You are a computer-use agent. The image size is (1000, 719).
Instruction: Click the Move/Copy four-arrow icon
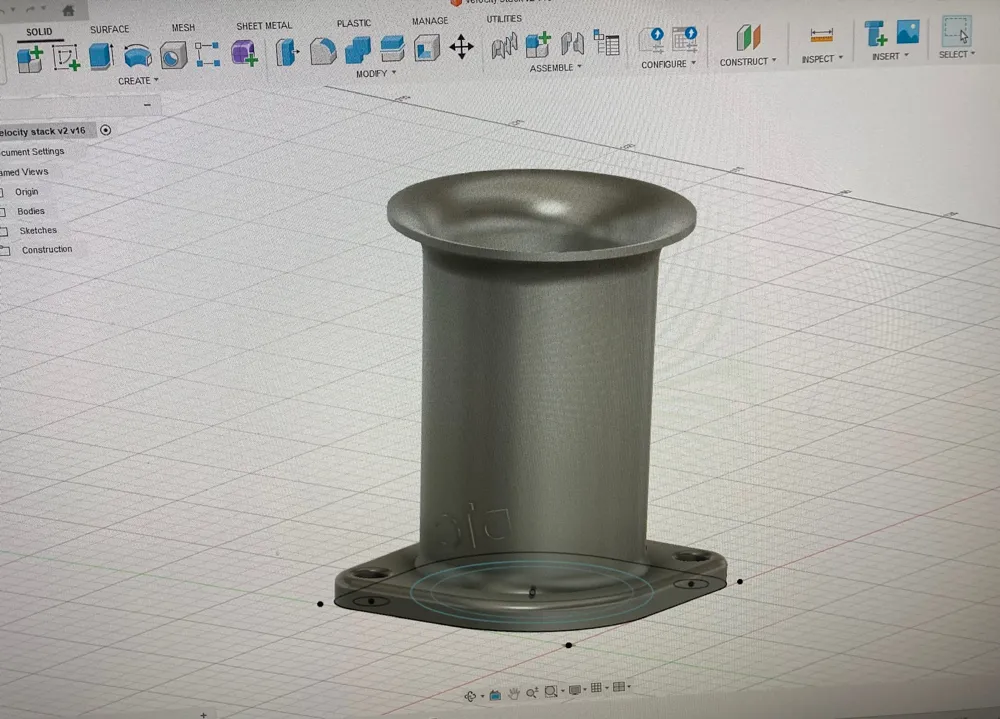pyautogui.click(x=461, y=47)
